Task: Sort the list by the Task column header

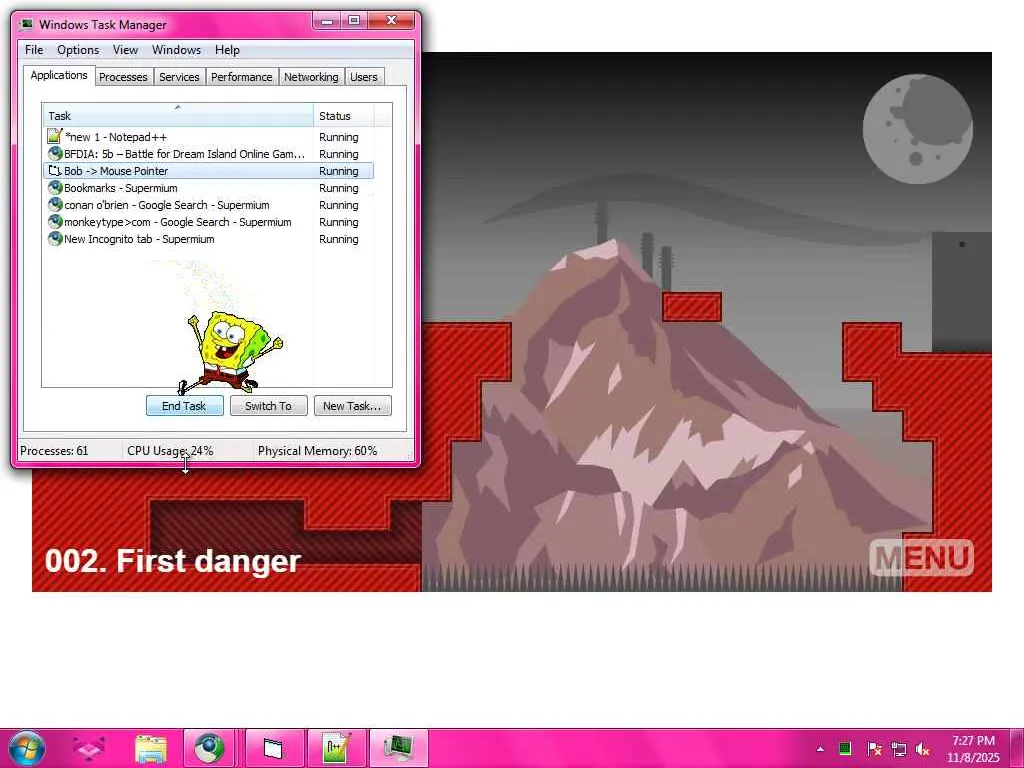Action: (178, 116)
